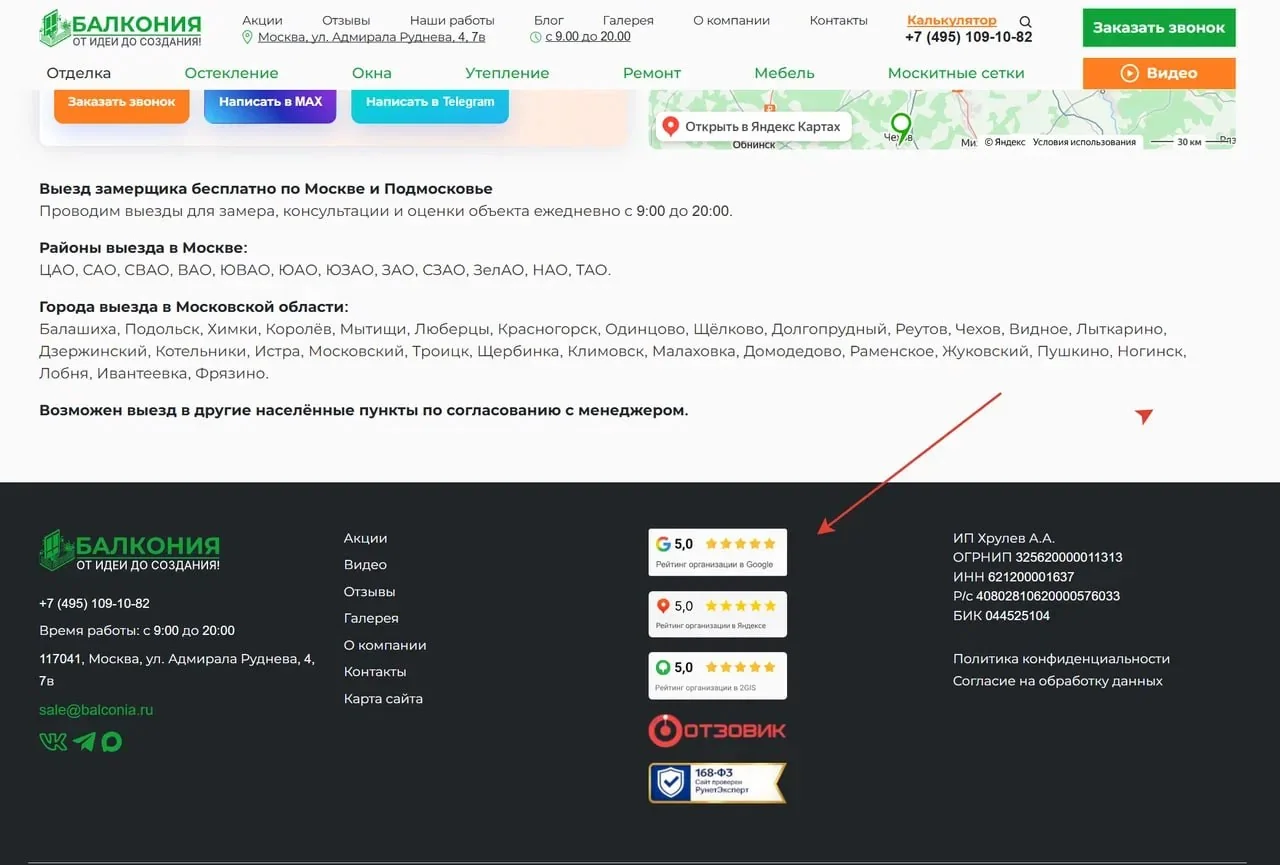1280x865 pixels.
Task: Click the Время работы text in footer
Action: [137, 631]
